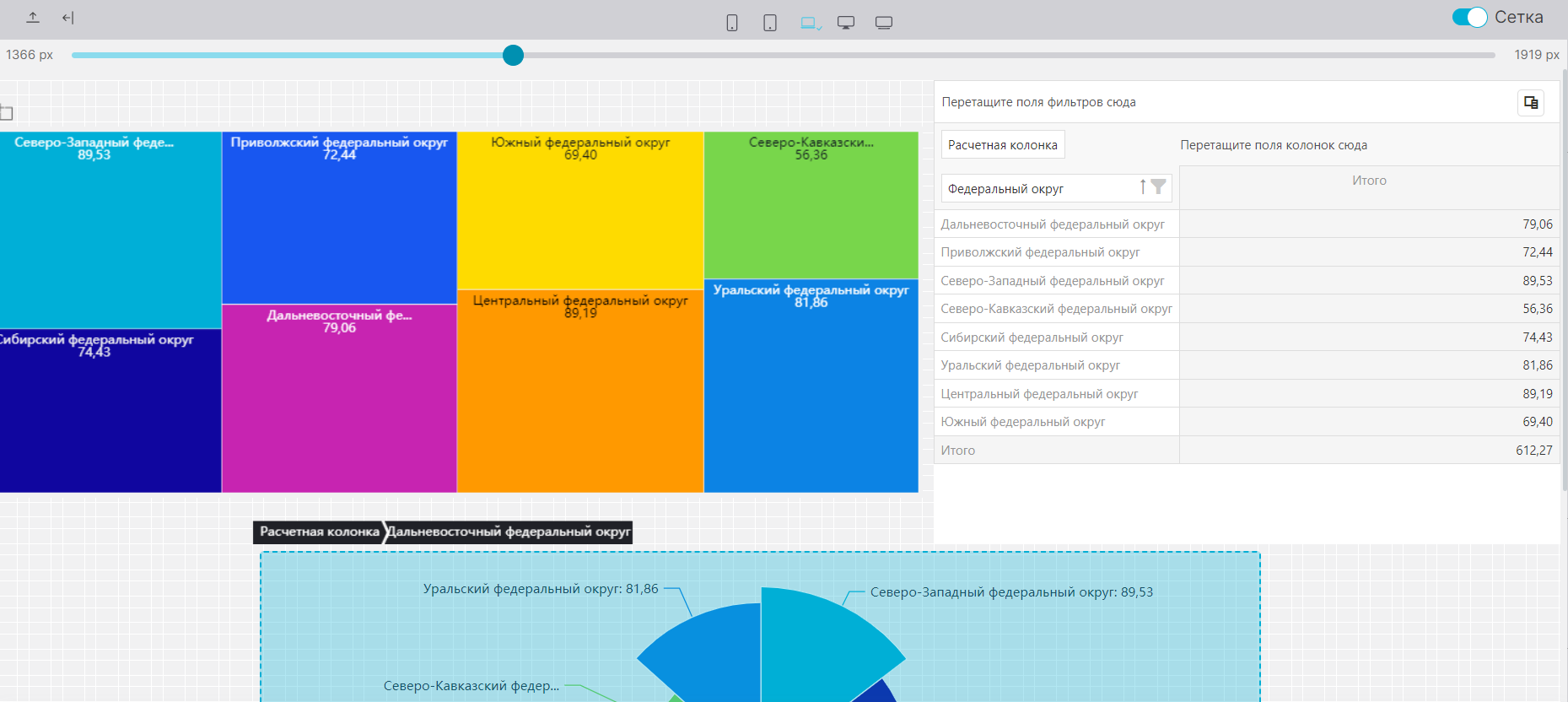Click the Расчетная колонка breadcrumb label

click(x=319, y=532)
